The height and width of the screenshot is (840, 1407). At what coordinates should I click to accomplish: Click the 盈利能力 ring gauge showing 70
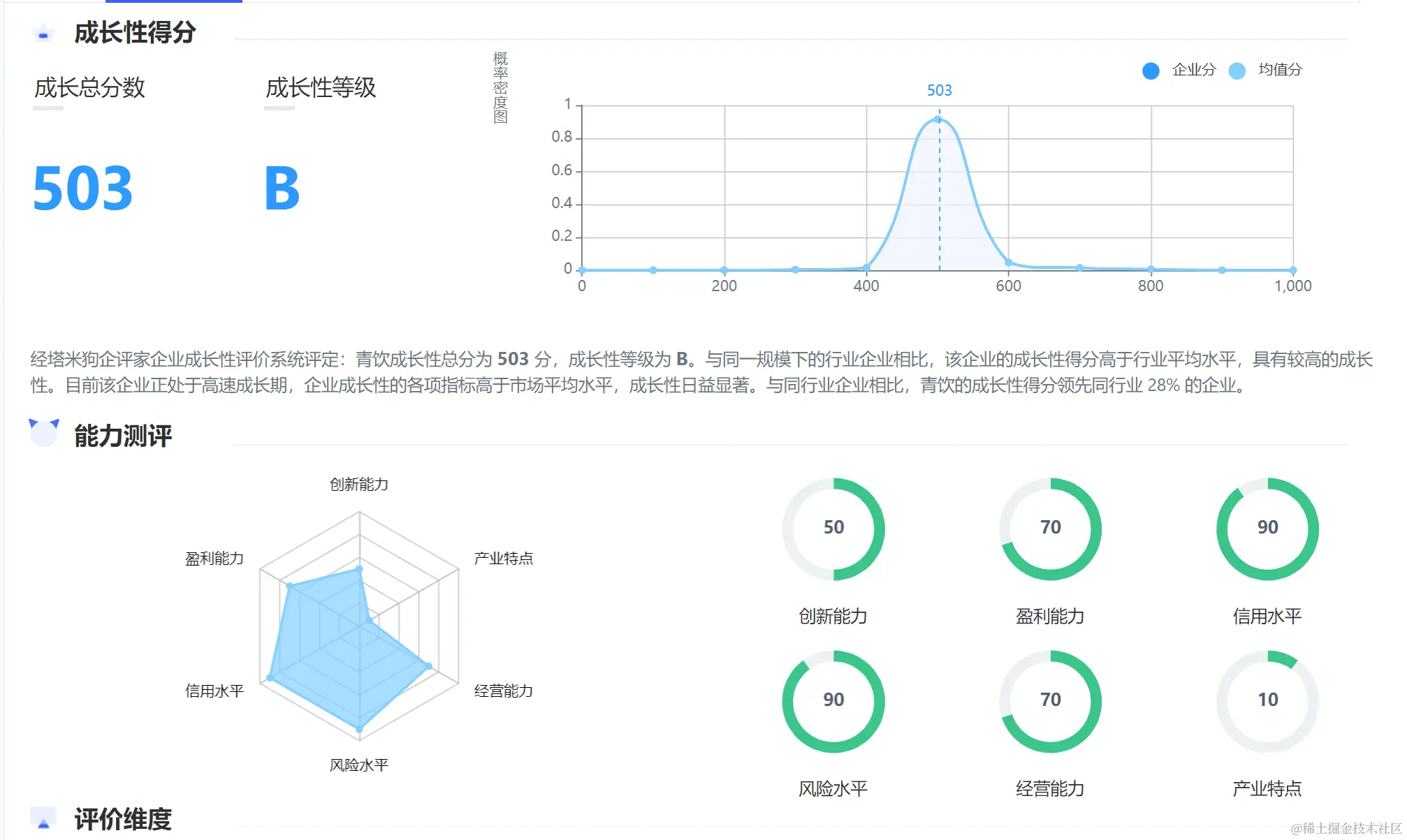(1050, 529)
